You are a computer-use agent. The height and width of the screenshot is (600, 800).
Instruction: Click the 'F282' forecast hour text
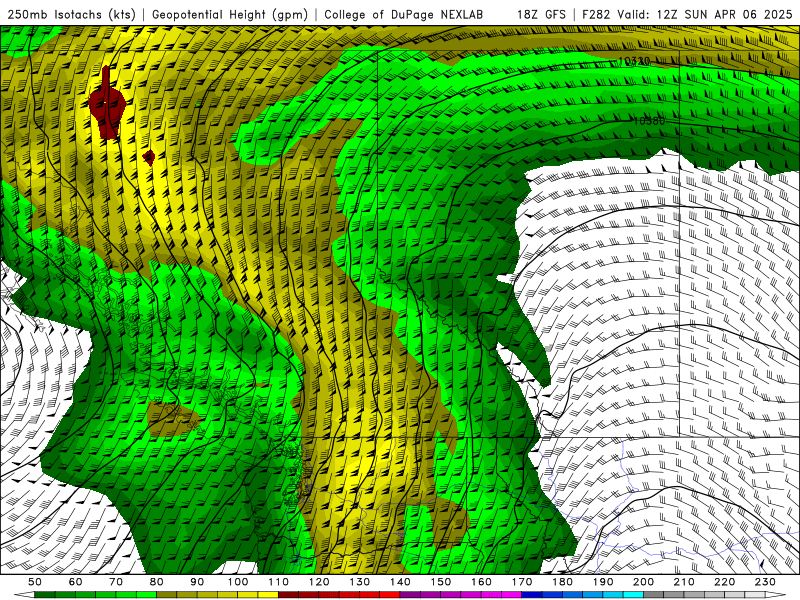click(x=596, y=14)
